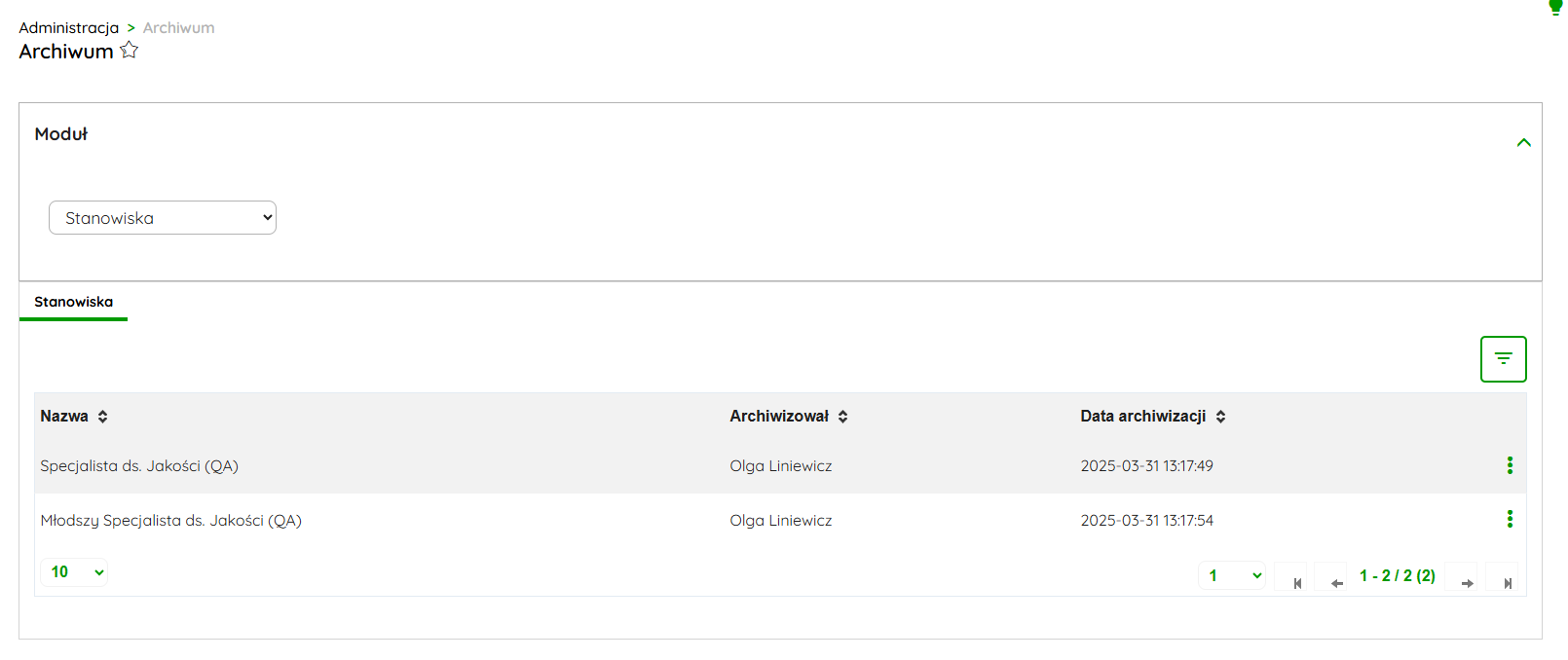Screen dimensions: 1568x660
Task: Sort by Archiwizował column arrows
Action: [842, 417]
